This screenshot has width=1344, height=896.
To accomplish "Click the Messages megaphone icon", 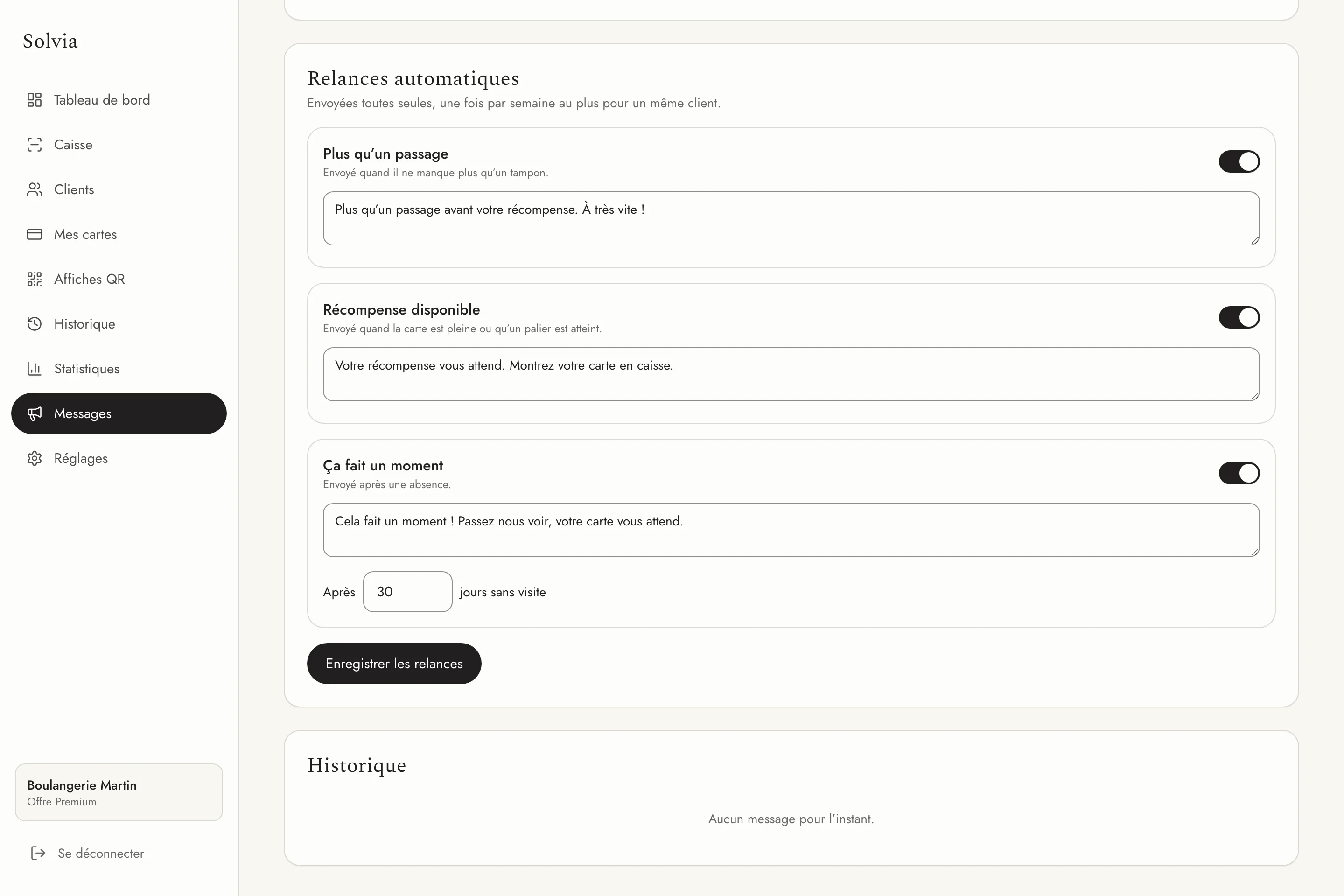I will pyautogui.click(x=34, y=414).
